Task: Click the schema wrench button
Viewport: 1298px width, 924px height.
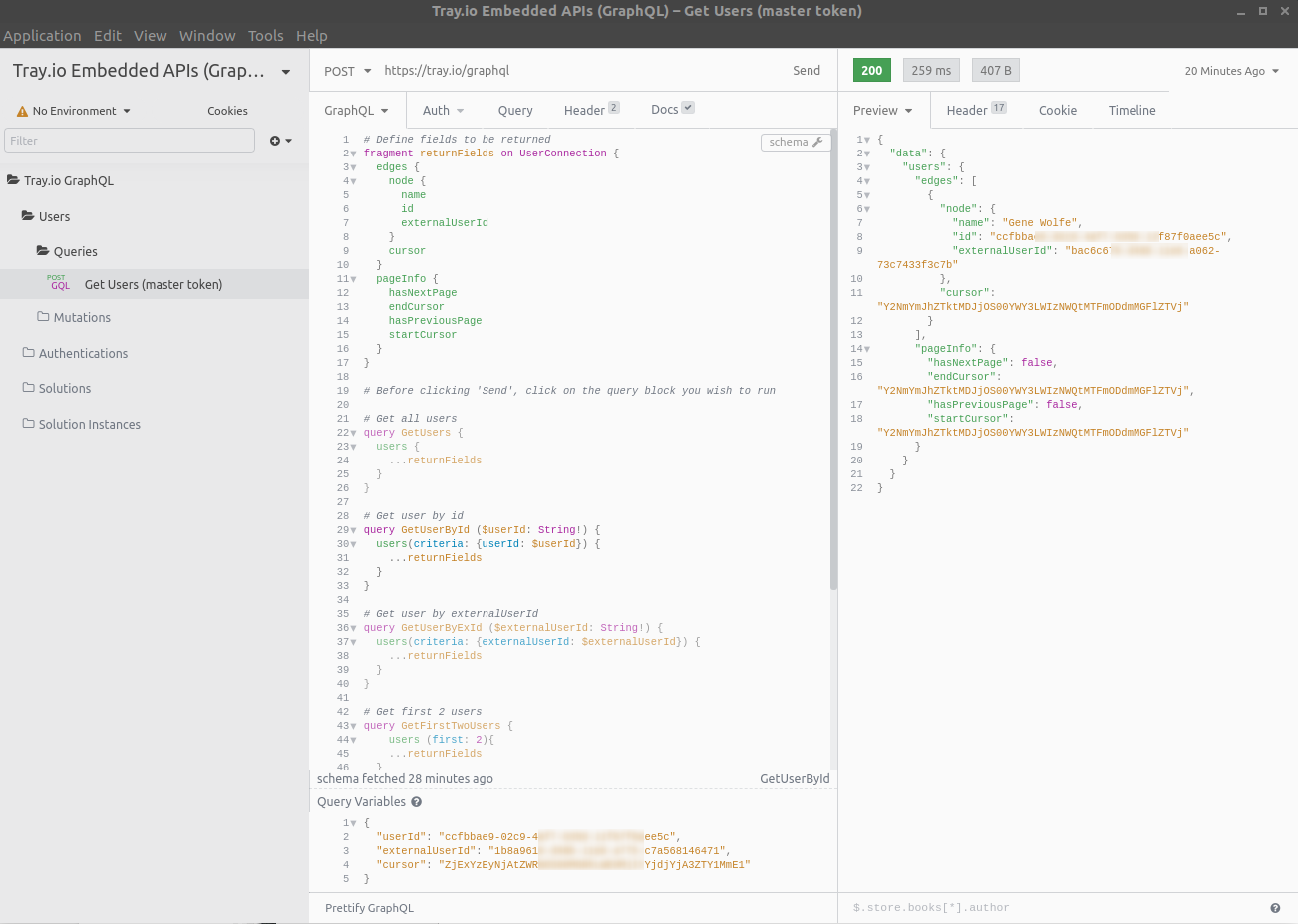Action: pyautogui.click(x=796, y=142)
